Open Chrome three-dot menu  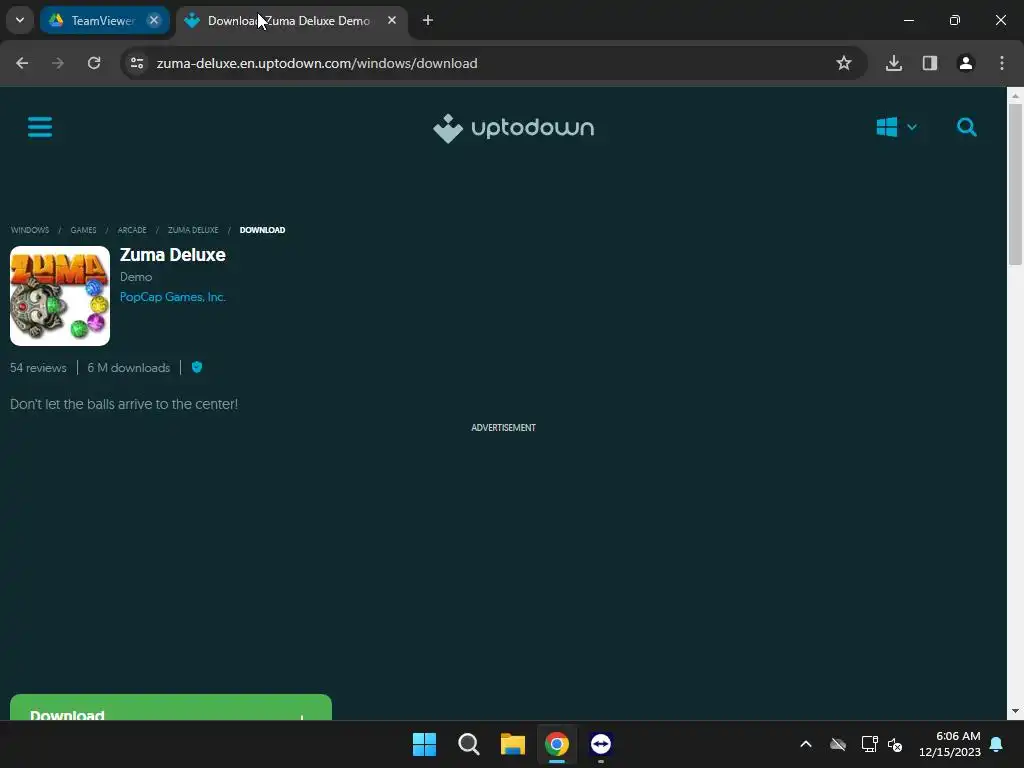point(1002,63)
